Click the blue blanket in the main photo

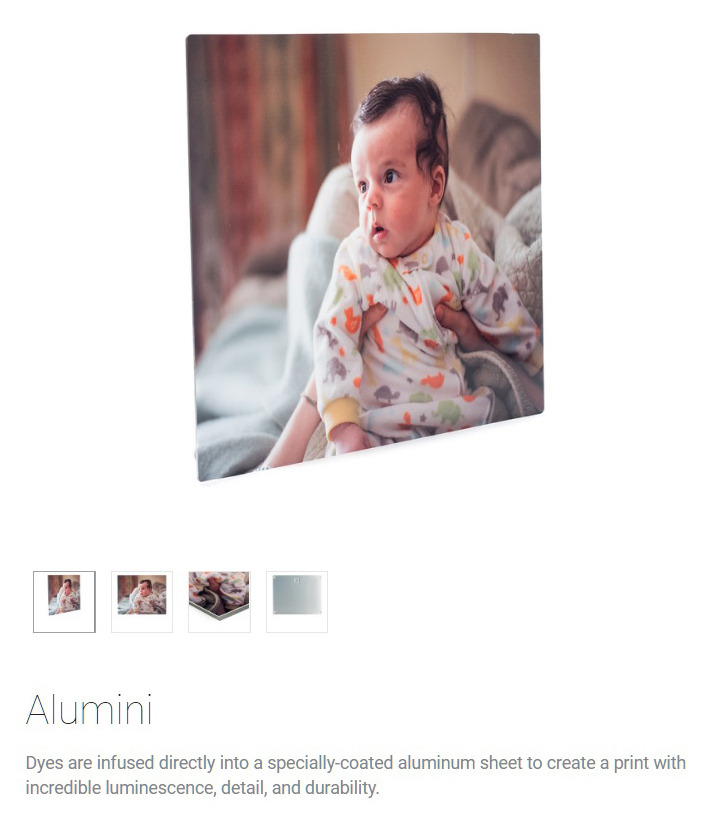point(250,400)
